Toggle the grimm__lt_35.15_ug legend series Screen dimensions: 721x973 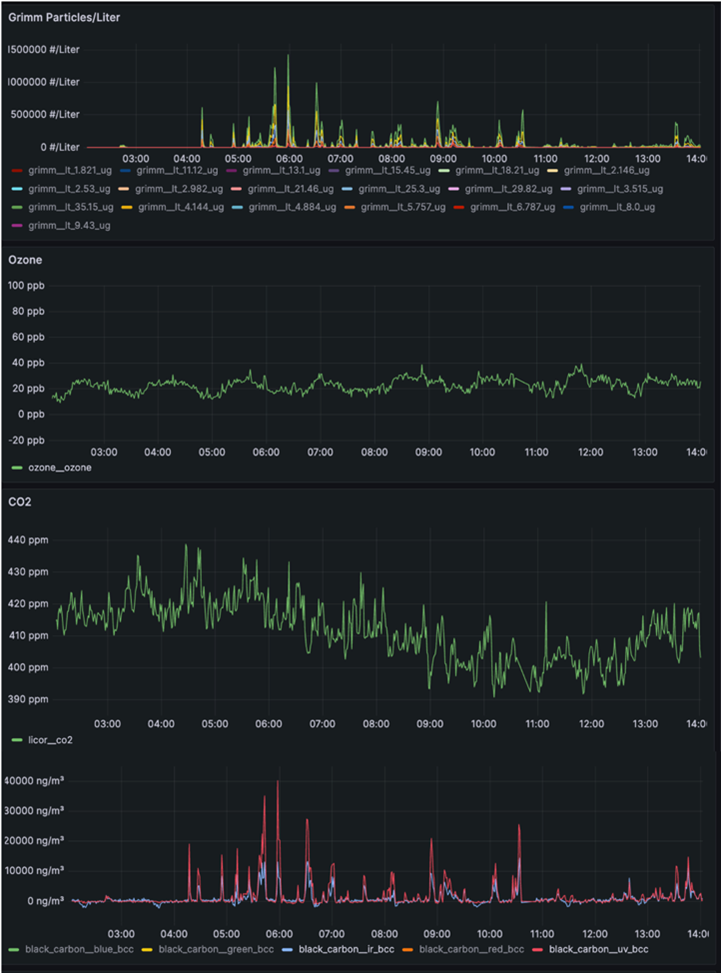64,207
